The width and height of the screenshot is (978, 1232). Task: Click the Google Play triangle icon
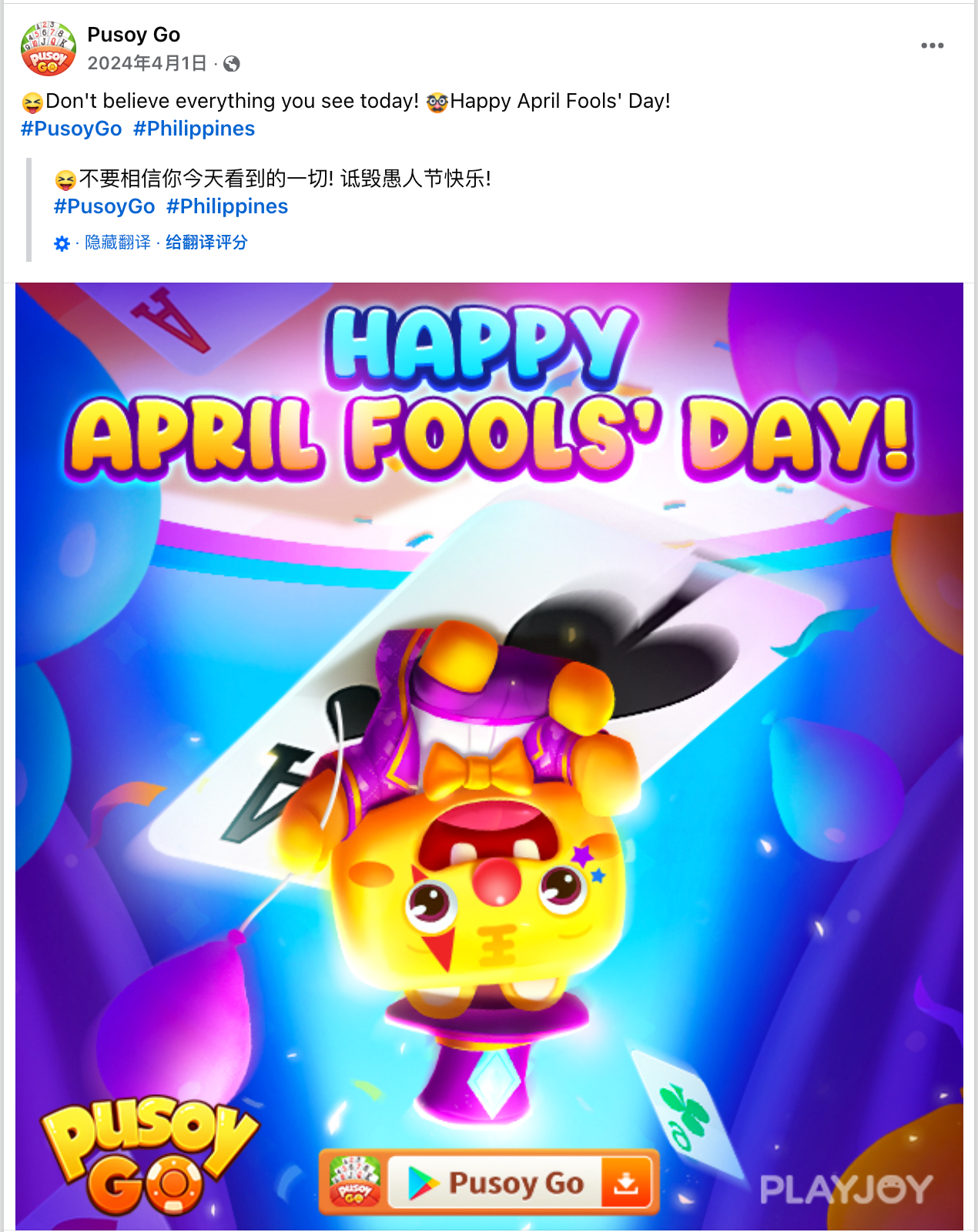point(421,1183)
